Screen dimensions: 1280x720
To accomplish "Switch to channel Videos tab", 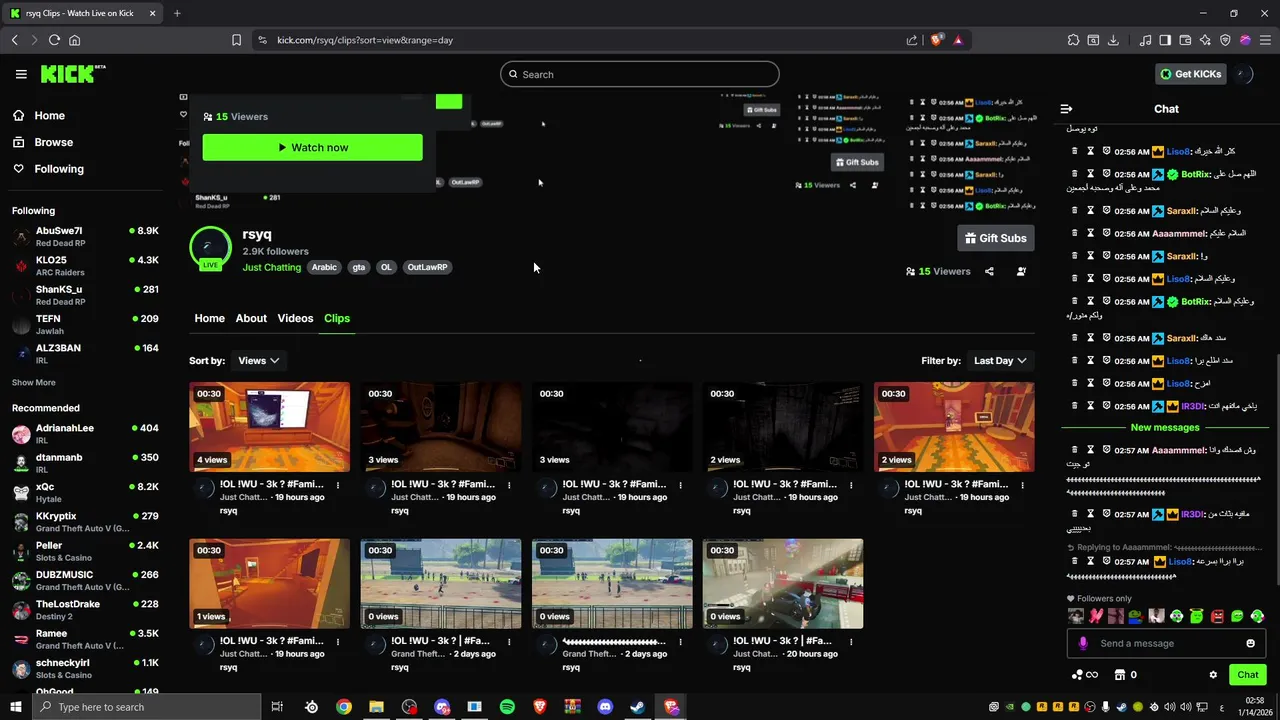I will click(295, 318).
